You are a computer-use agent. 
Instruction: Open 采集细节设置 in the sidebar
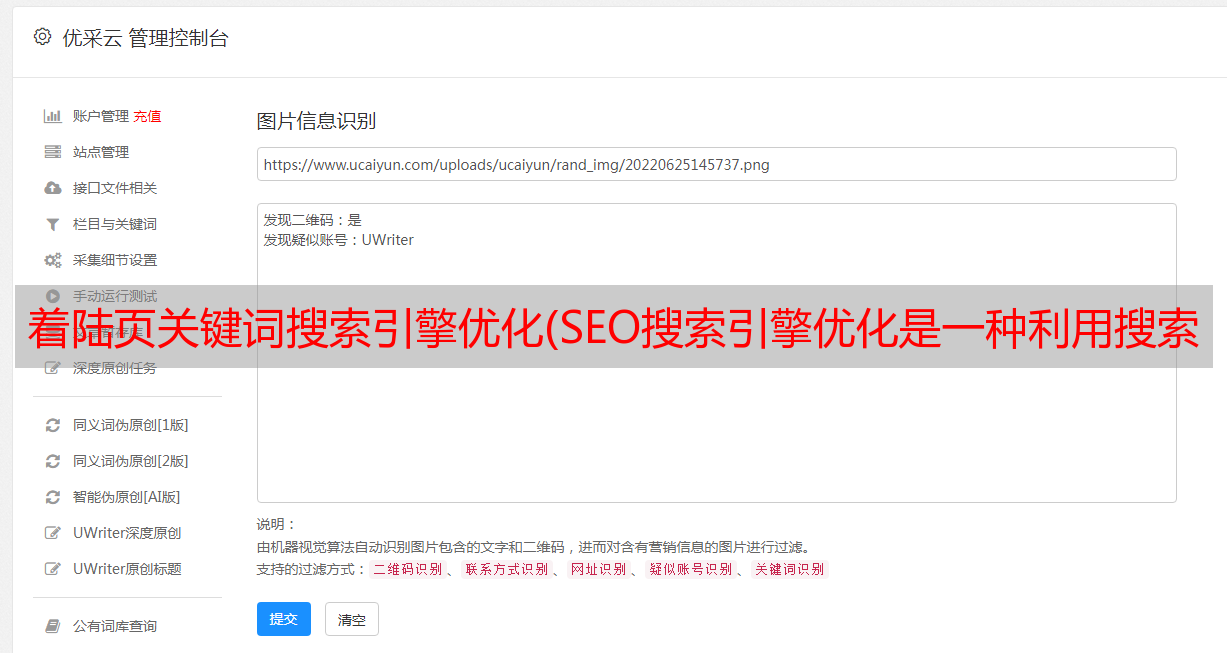pyautogui.click(x=115, y=260)
